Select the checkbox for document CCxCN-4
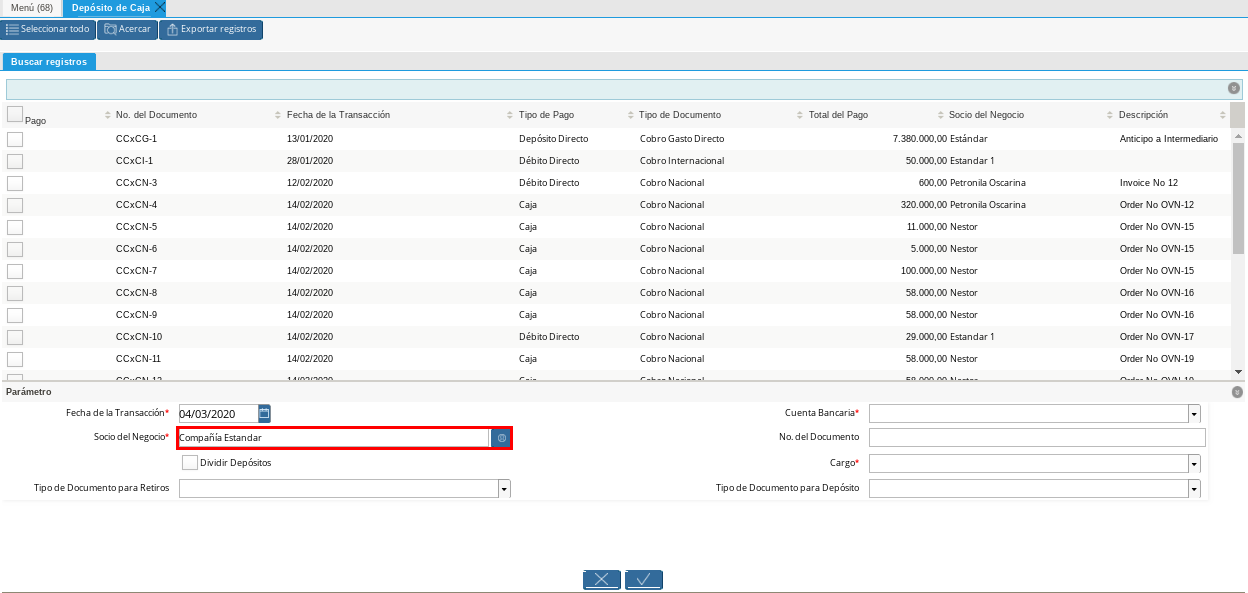This screenshot has height=593, width=1248. tap(15, 205)
